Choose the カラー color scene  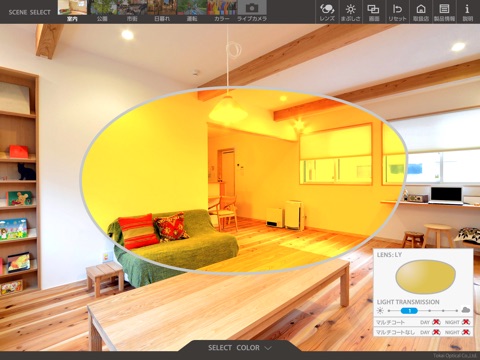click(x=222, y=11)
